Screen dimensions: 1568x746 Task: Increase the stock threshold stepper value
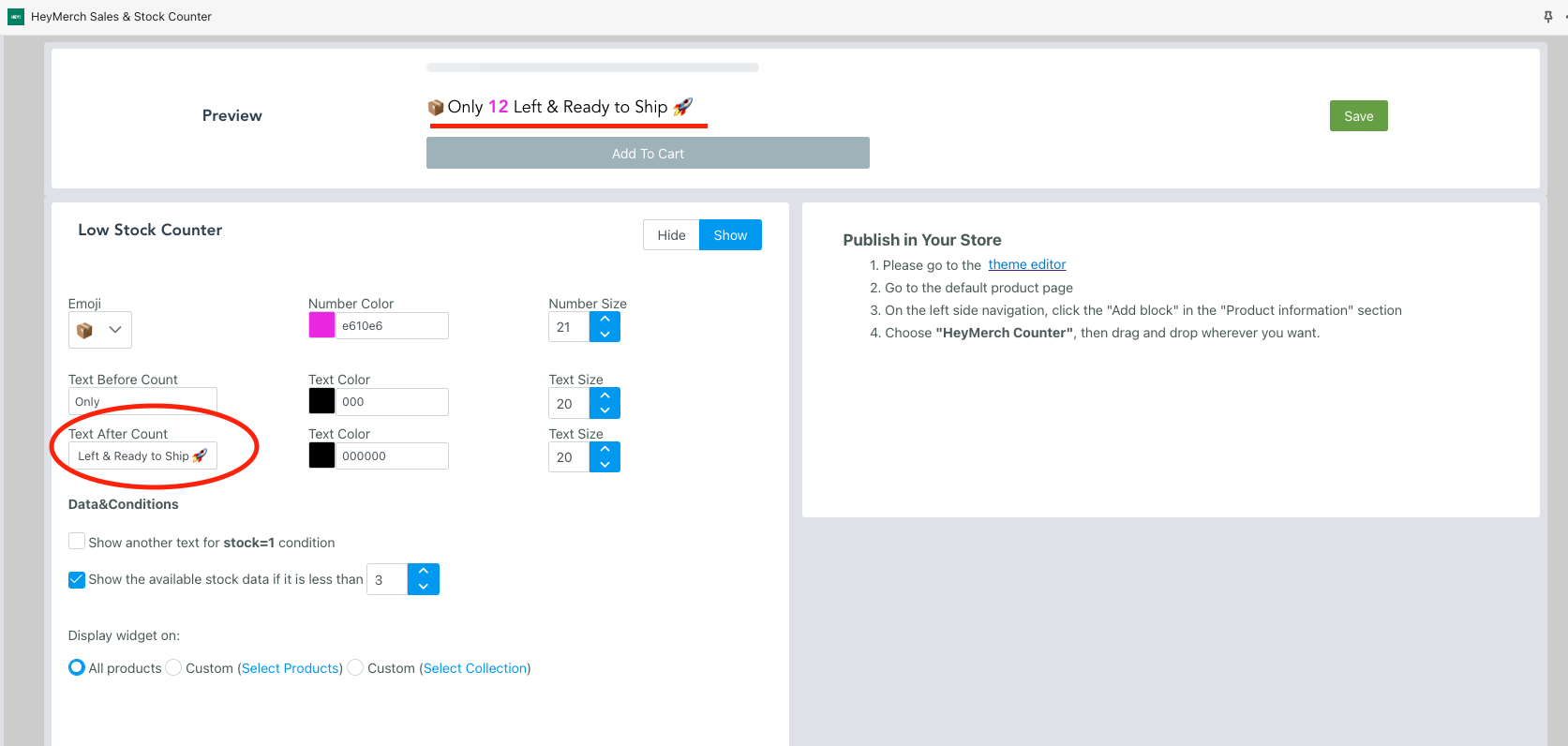pyautogui.click(x=424, y=571)
